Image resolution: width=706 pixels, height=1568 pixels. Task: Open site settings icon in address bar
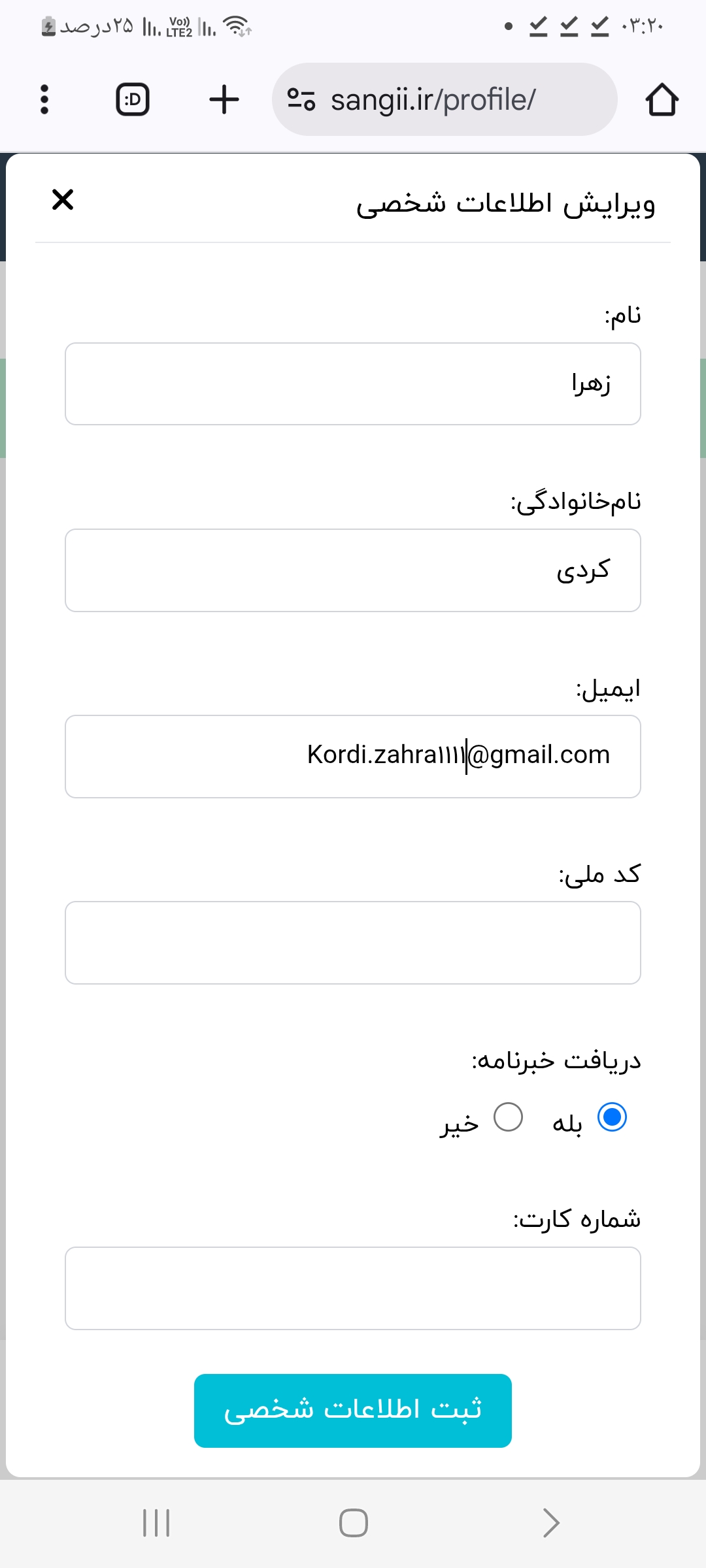(301, 99)
